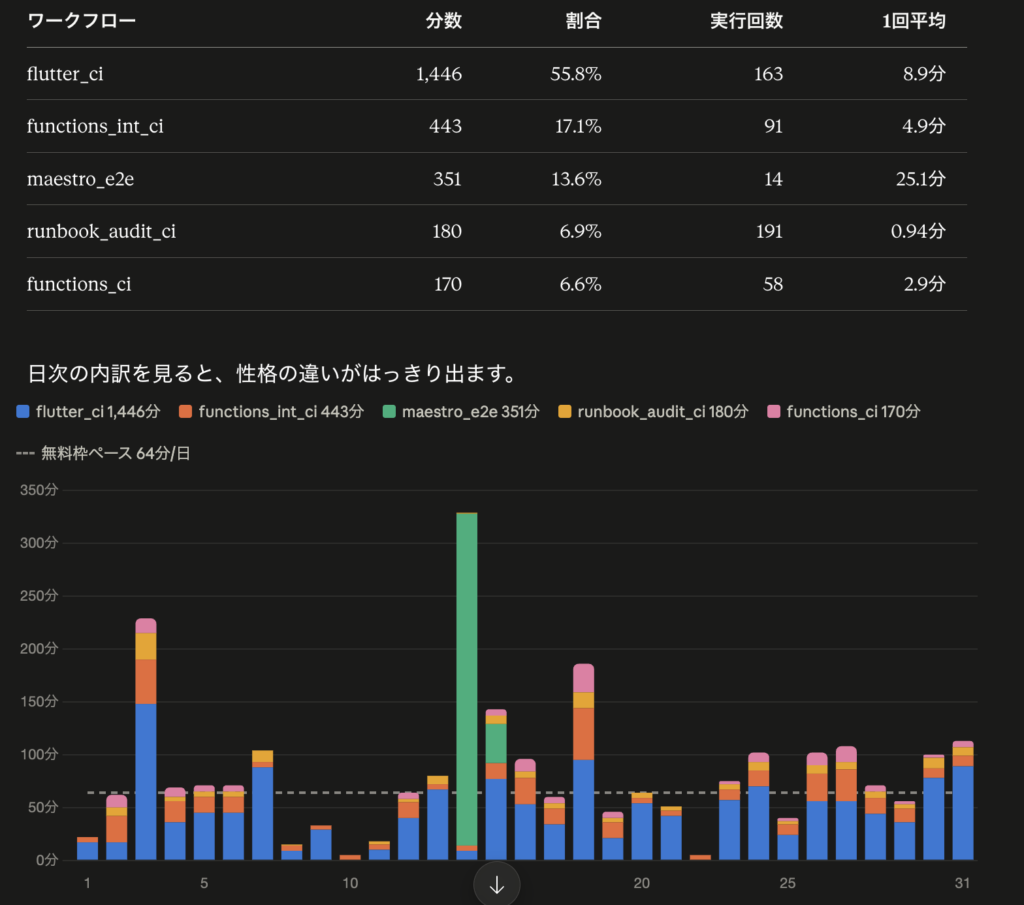Select legend label 'flutter_ci 1,446分'
1024x905 pixels.
pos(98,411)
